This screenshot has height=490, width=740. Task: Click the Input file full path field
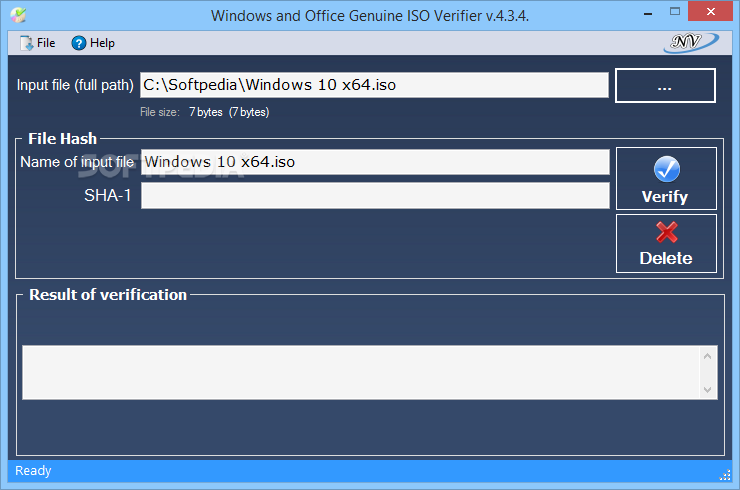374,85
